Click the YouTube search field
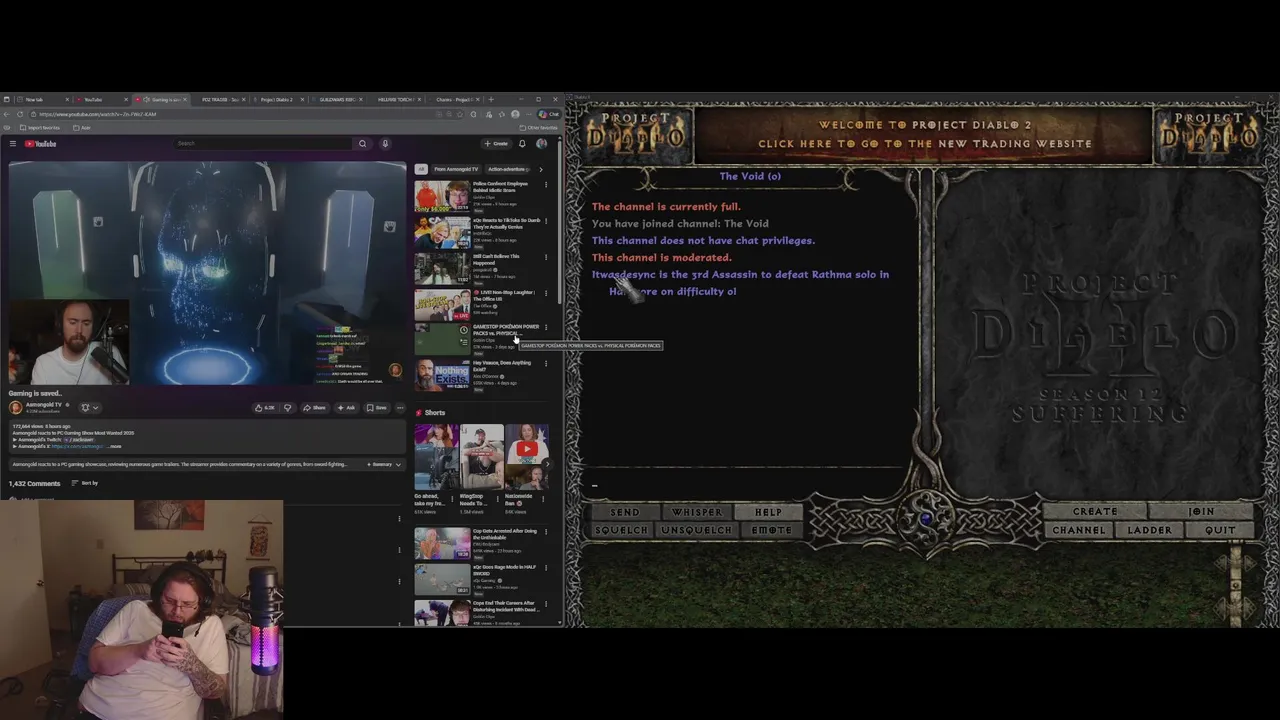 tap(263, 143)
